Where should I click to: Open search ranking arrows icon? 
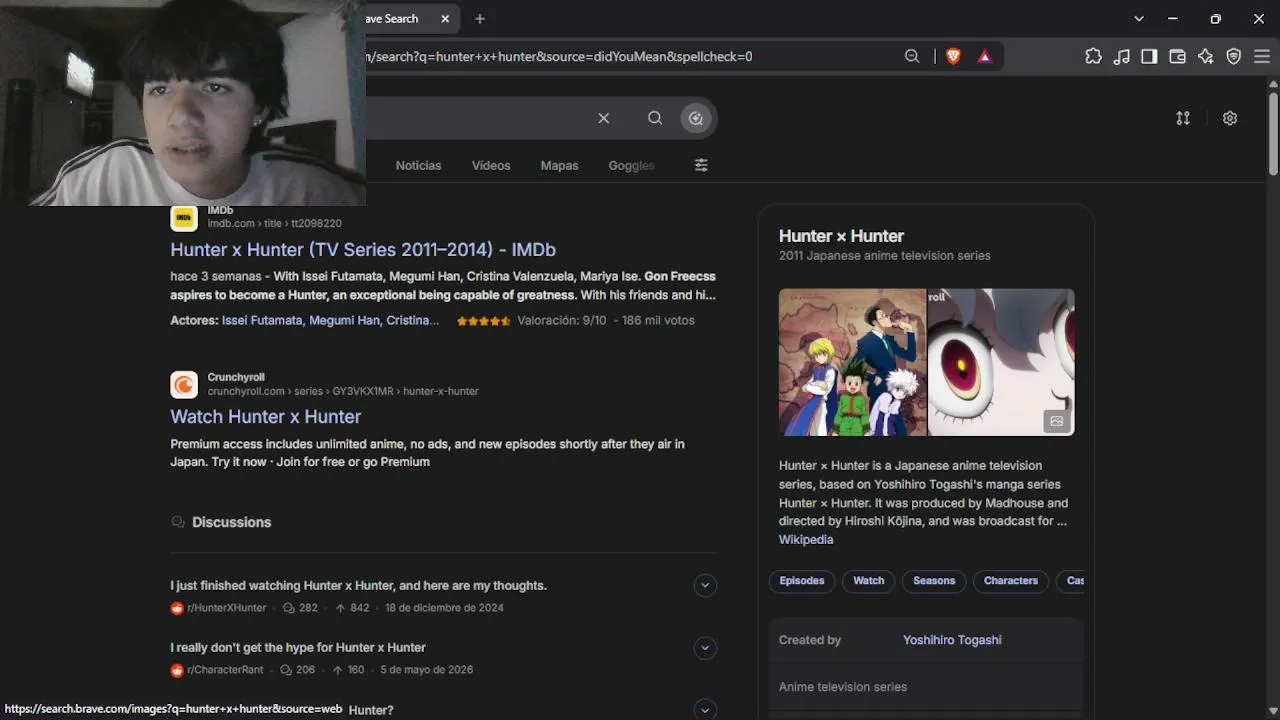(1183, 118)
